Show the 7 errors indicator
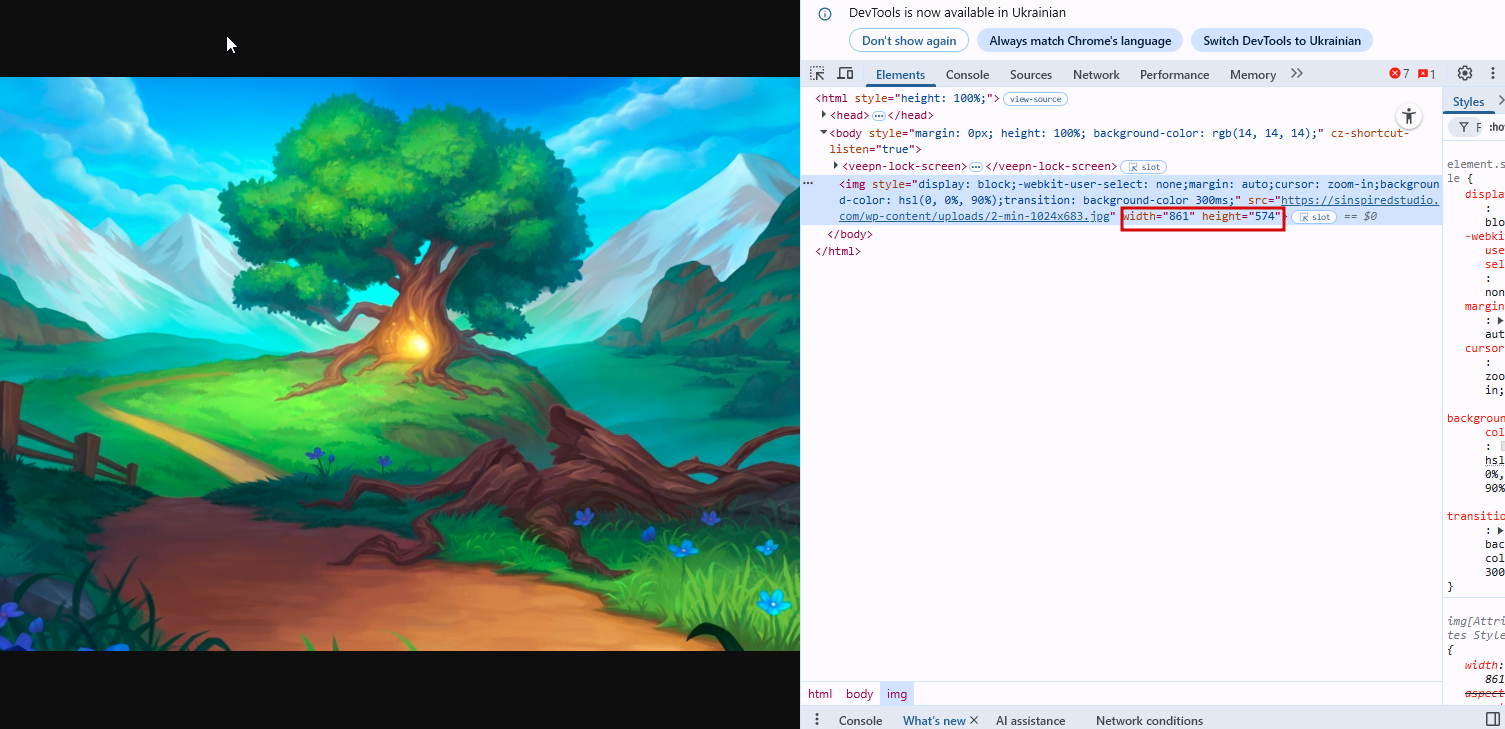Viewport: 1505px width, 729px height. 1399,74
